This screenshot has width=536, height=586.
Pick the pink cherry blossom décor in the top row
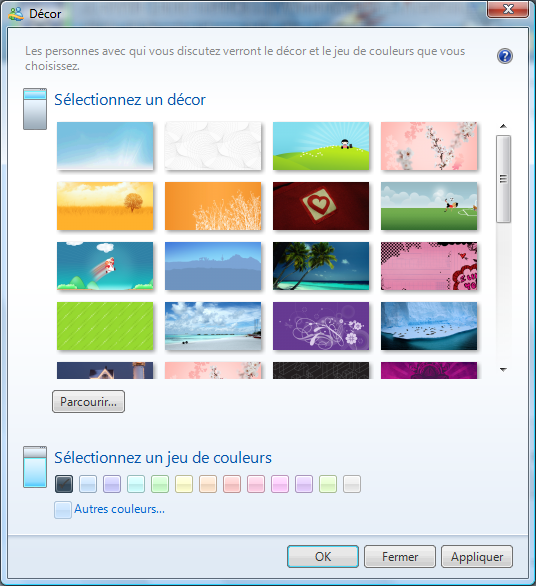tap(429, 146)
